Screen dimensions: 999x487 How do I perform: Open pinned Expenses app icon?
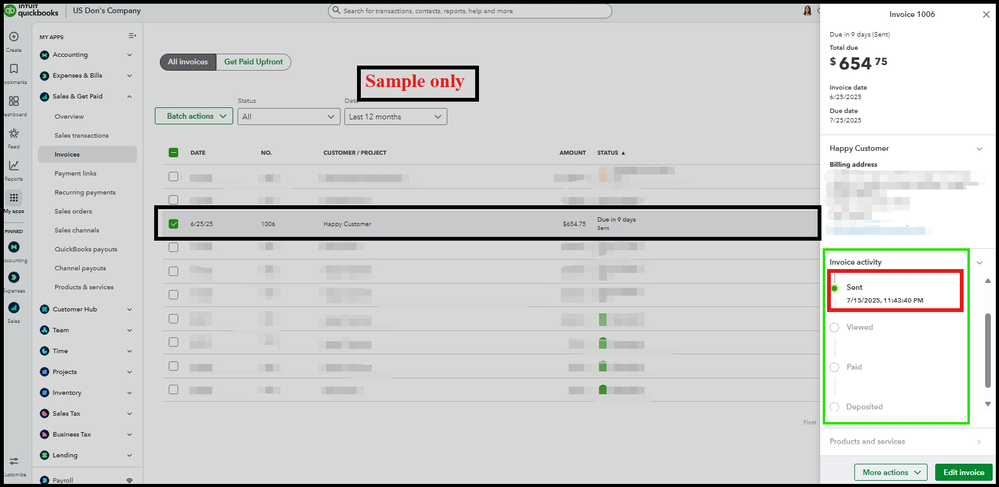(13, 277)
